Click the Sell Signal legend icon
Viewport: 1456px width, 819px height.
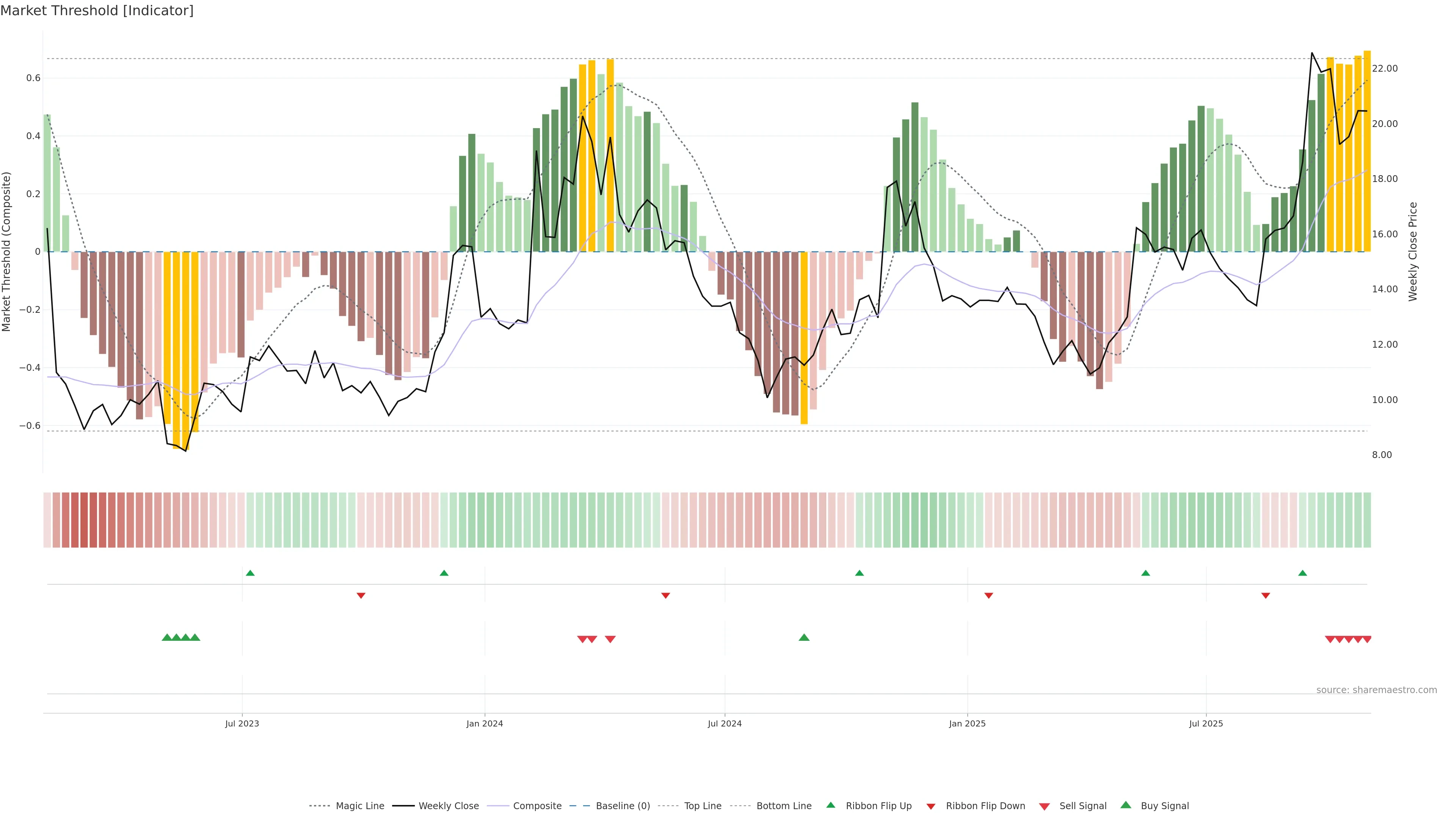point(1045,806)
